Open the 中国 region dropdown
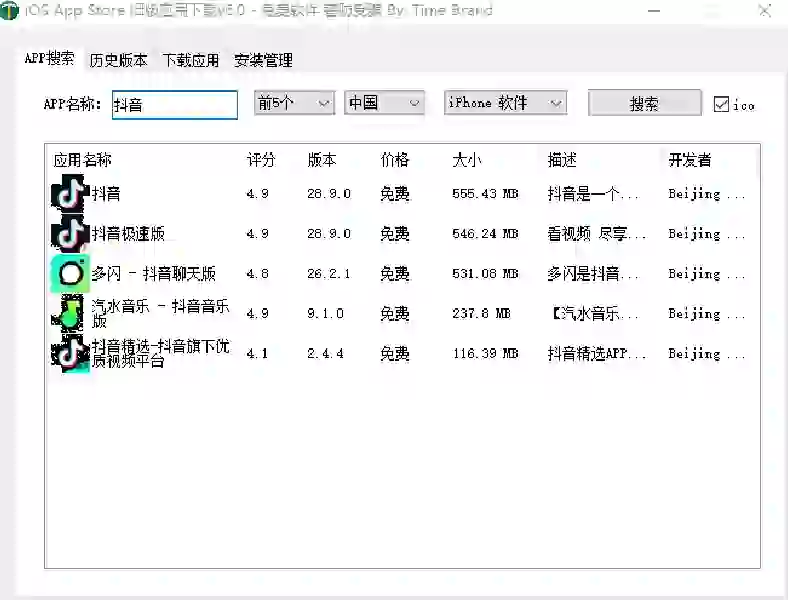Screen dimensions: 788x600 click(384, 103)
